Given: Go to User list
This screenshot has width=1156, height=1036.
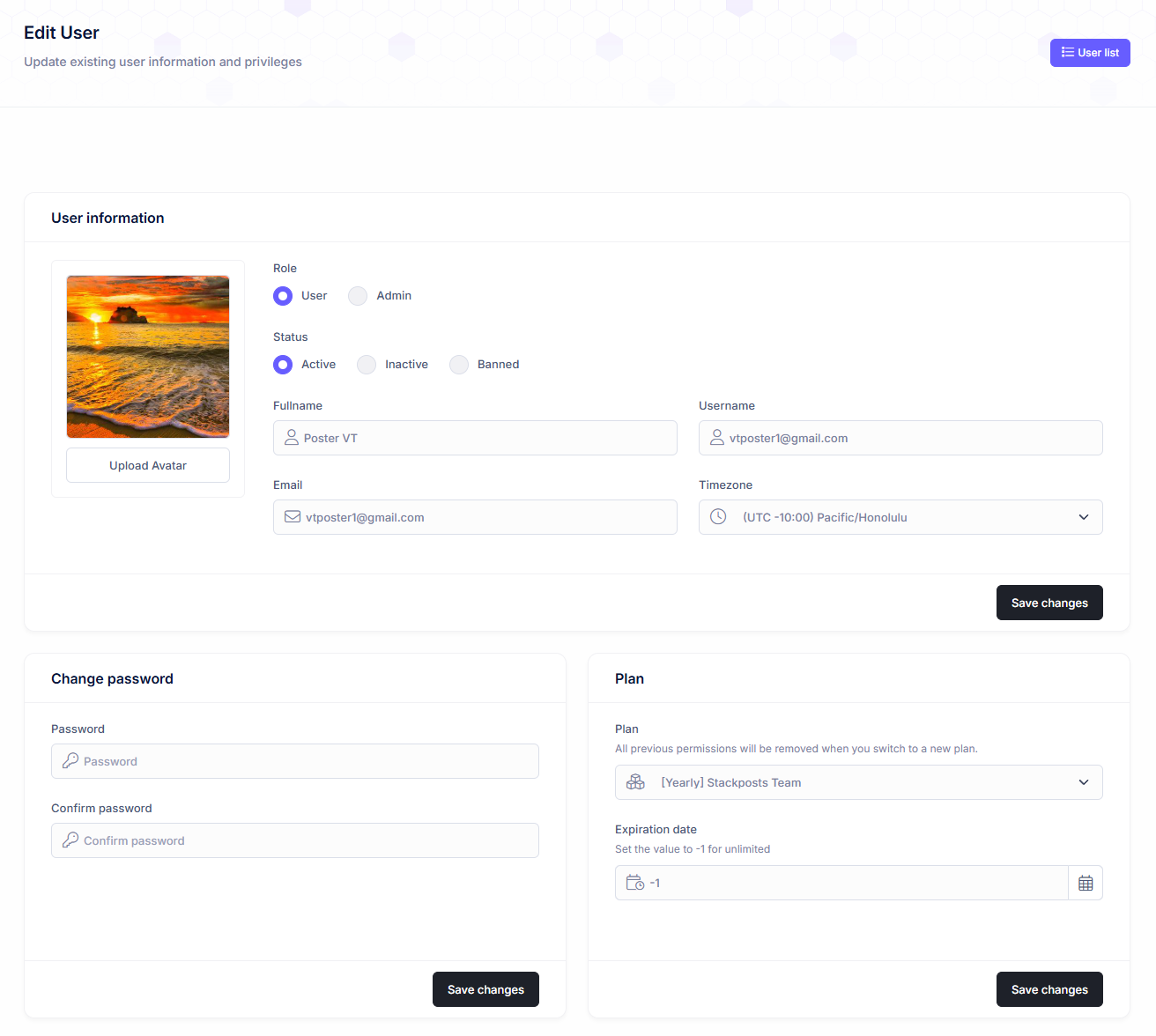Looking at the screenshot, I should point(1090,53).
